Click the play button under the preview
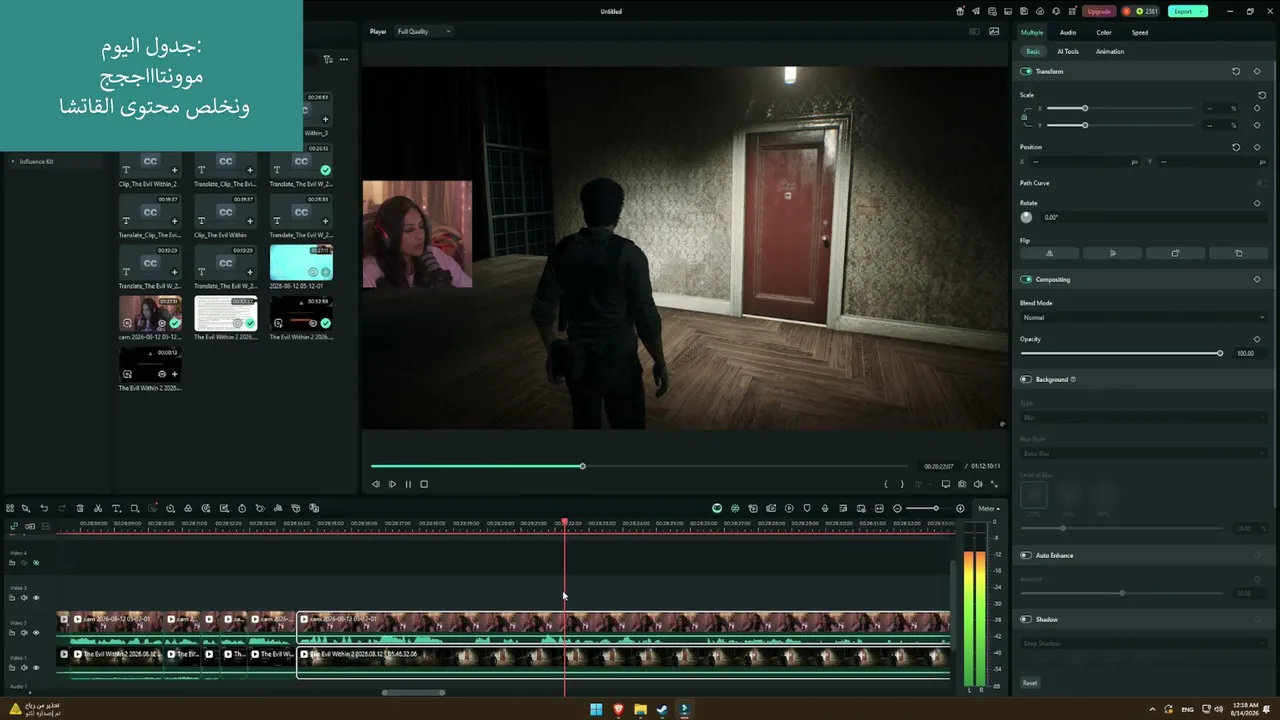The width and height of the screenshot is (1280, 720). click(392, 484)
